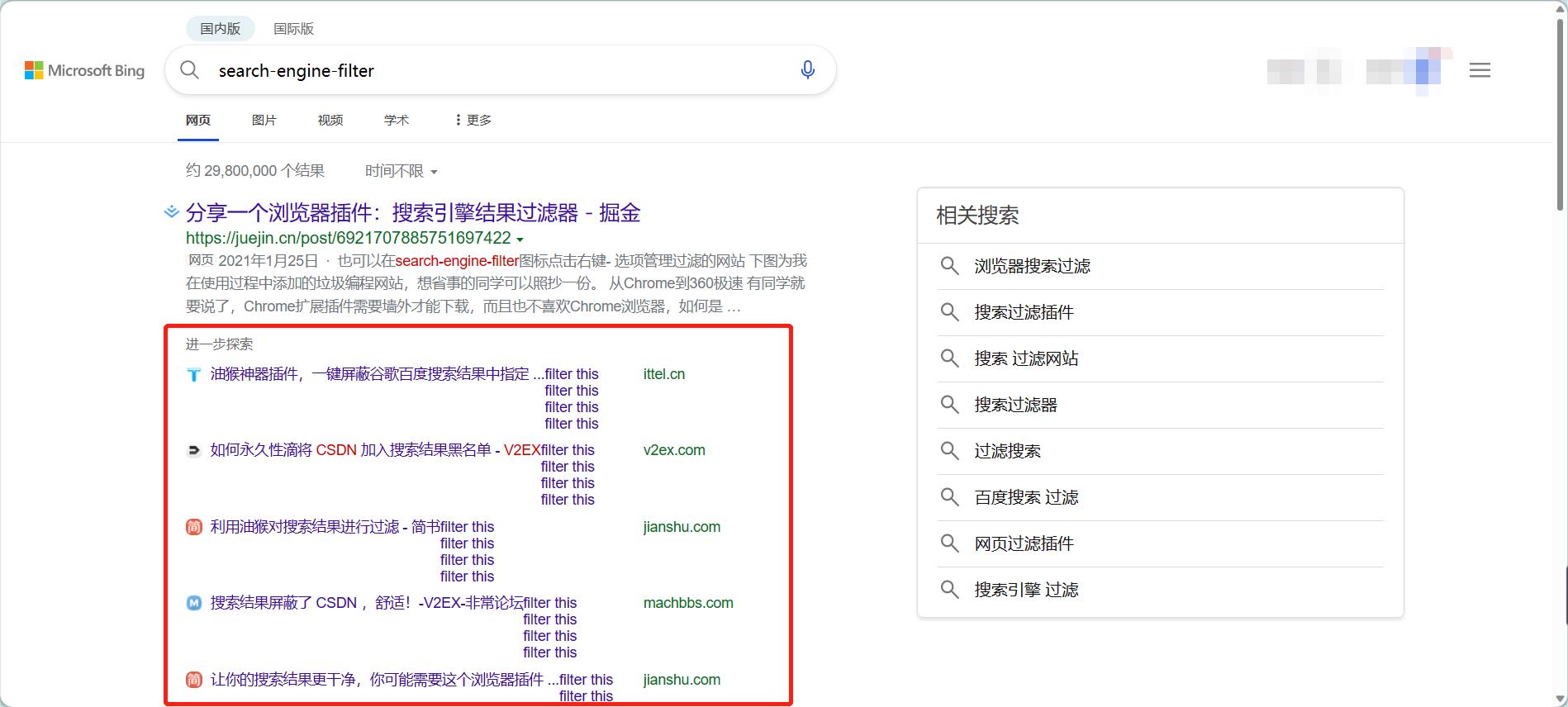Select the 图片 tab
Image resolution: width=1568 pixels, height=707 pixels.
pos(264,120)
